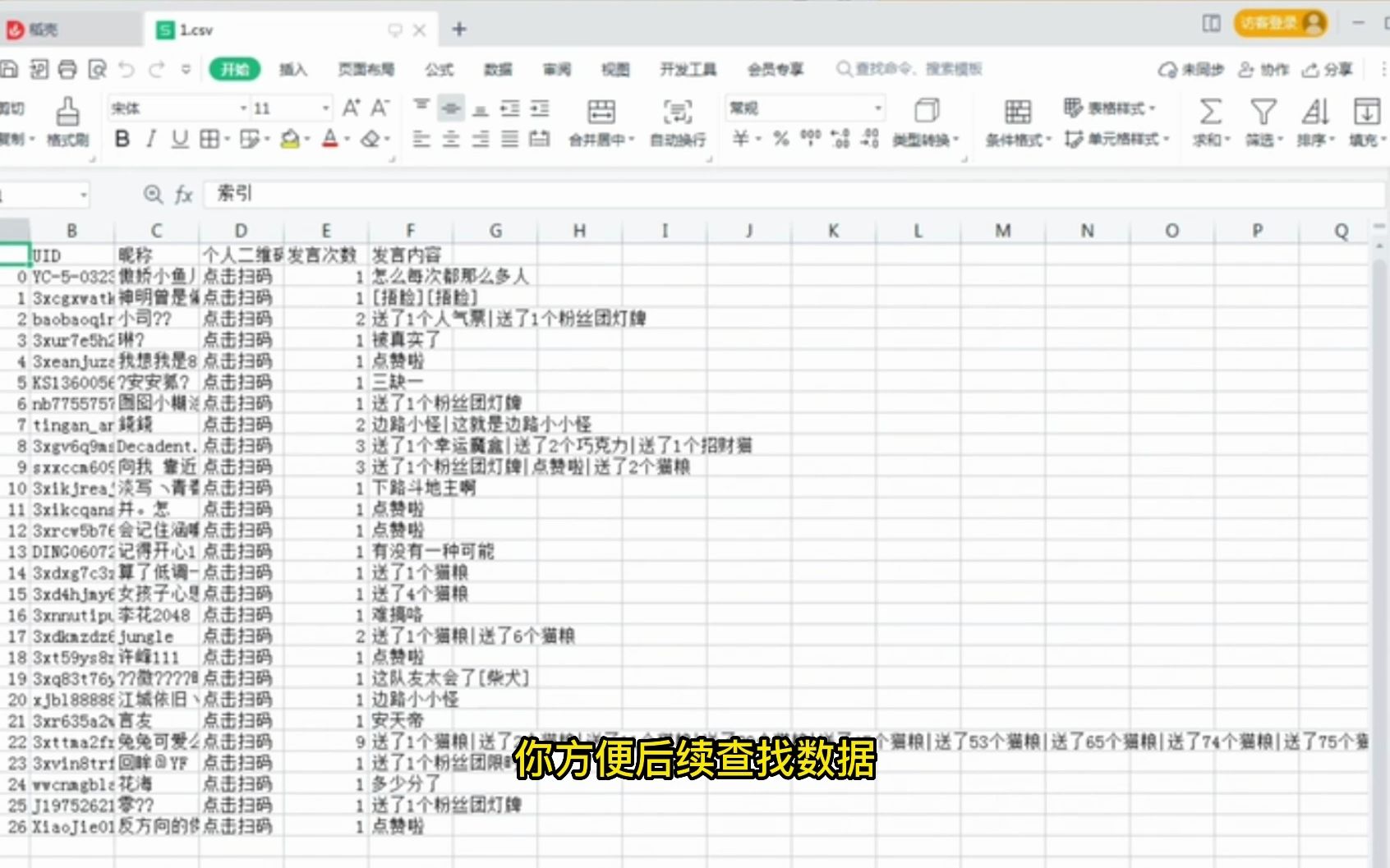The image size is (1390, 868).
Task: Select the Format Painter brush icon
Action: (67, 111)
